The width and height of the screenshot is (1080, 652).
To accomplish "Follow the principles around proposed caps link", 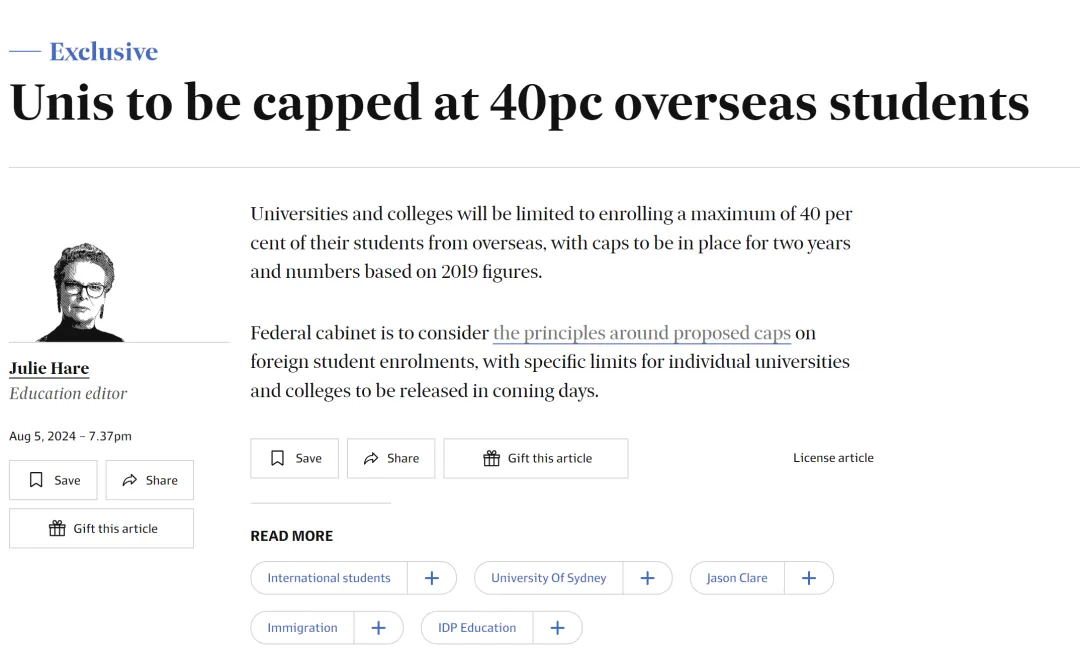I will (642, 333).
